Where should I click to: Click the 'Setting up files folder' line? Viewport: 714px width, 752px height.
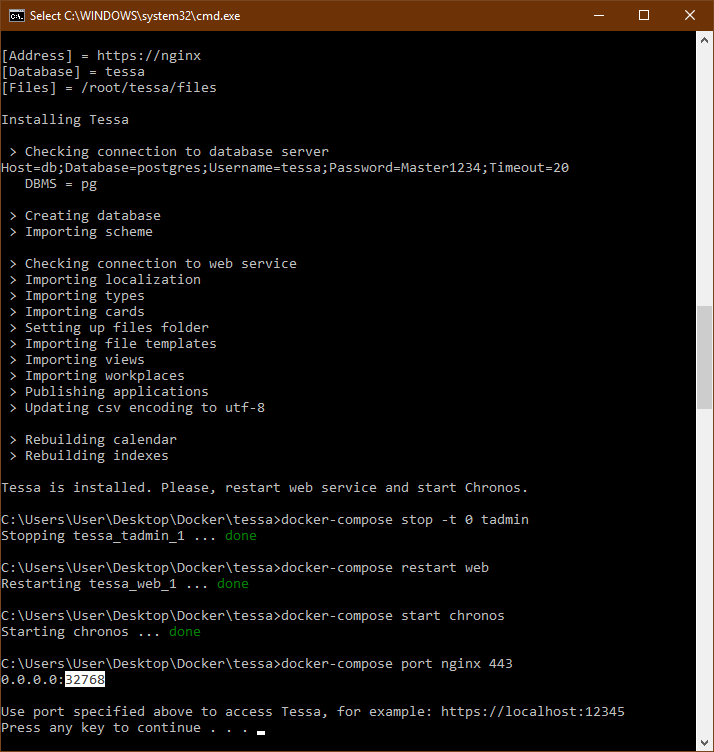[x=109, y=328]
